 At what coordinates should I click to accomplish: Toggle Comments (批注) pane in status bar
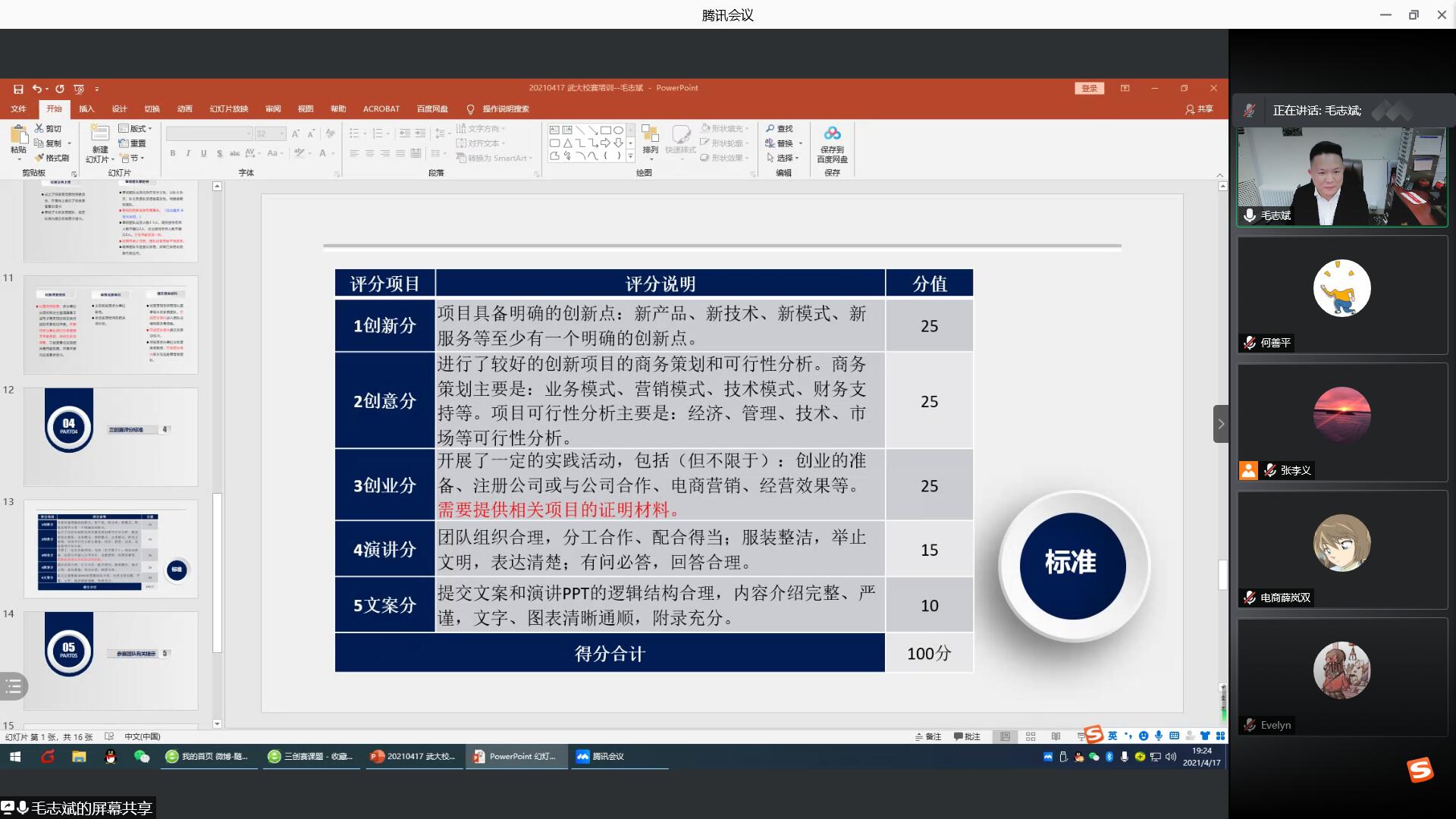pos(967,736)
